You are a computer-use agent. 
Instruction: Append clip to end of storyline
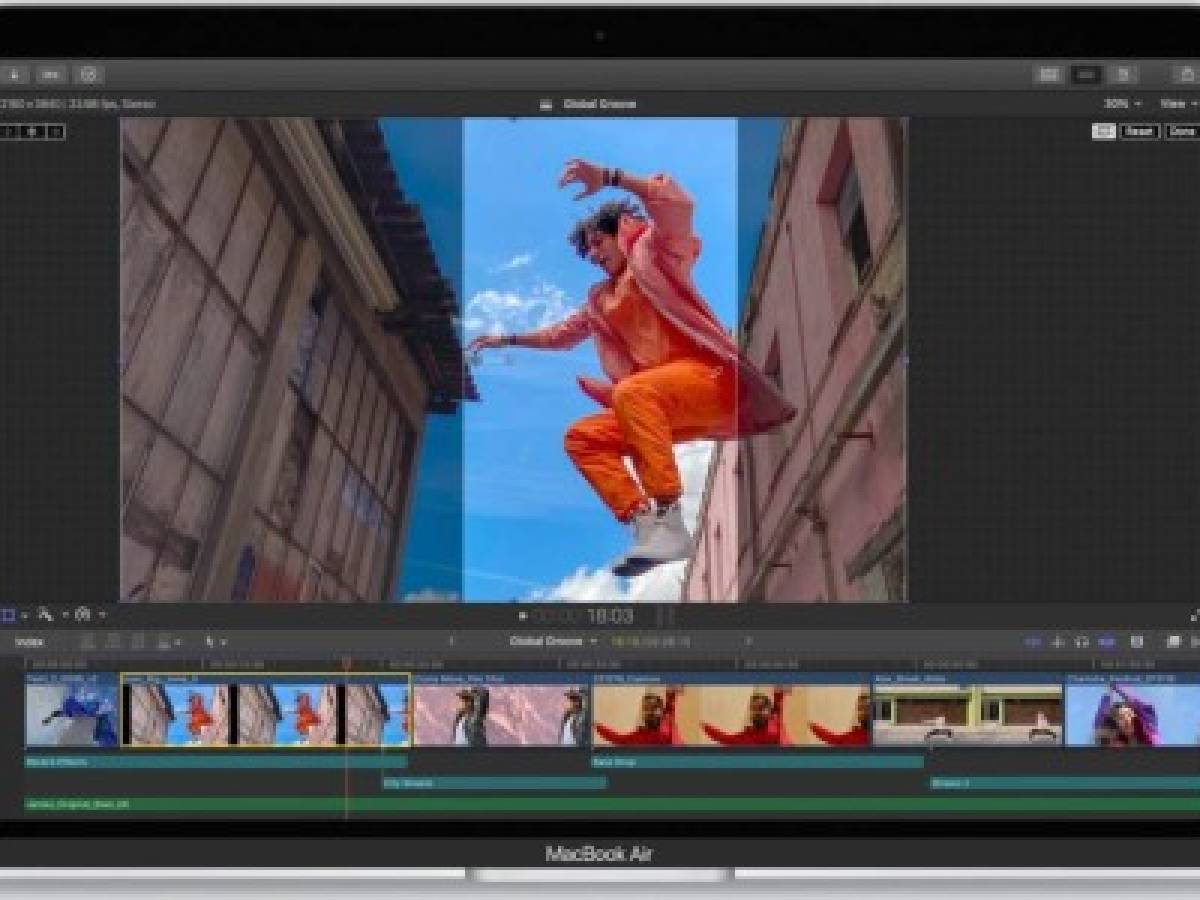pyautogui.click(x=138, y=642)
